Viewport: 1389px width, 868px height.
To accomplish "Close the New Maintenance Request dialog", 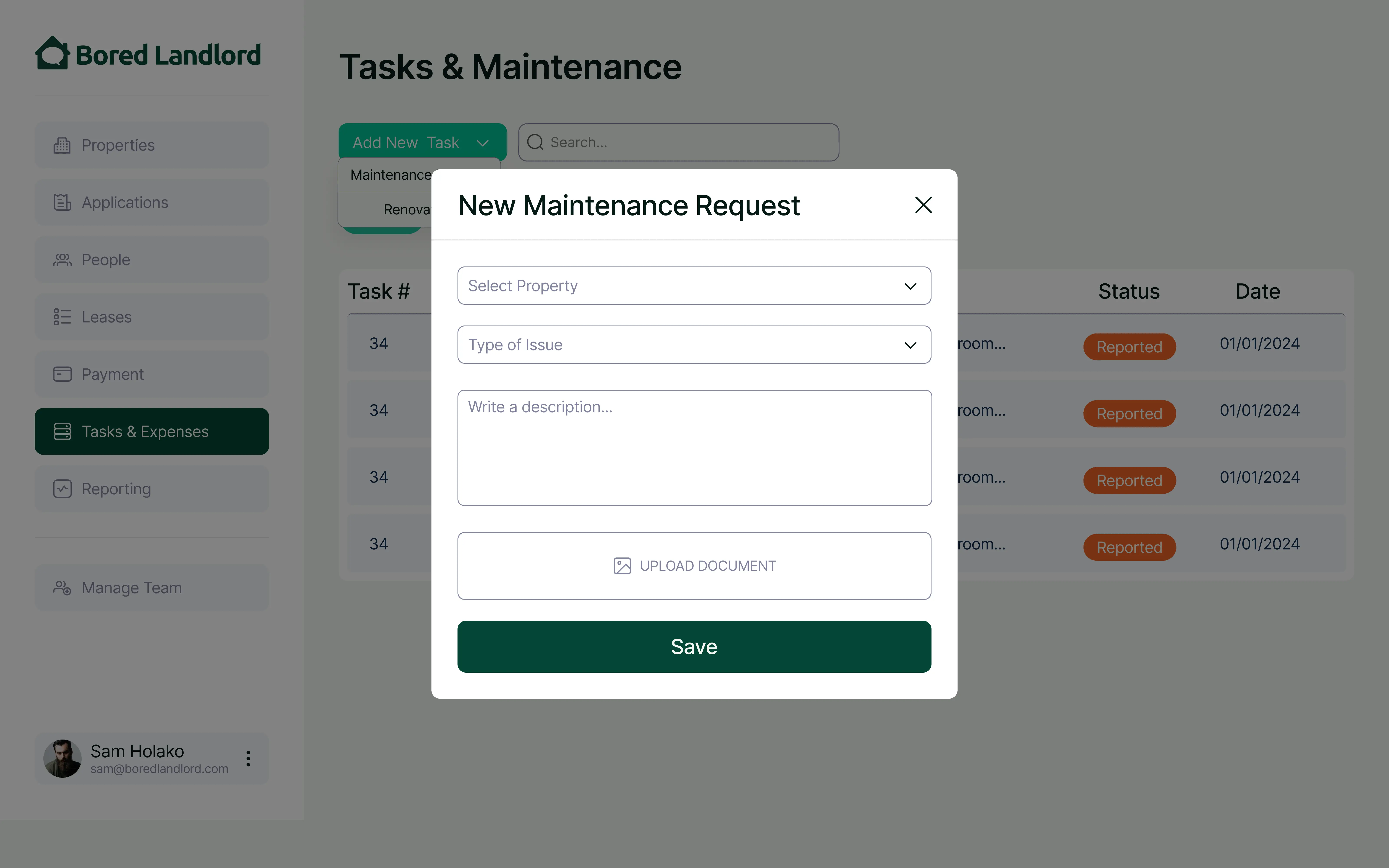I will [x=923, y=205].
